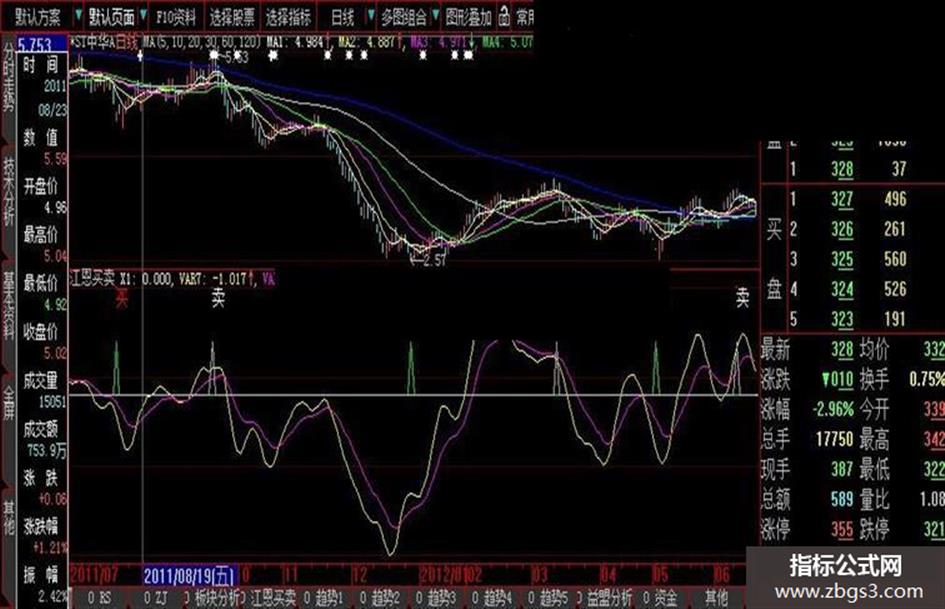Viewport: 945px width, 609px height.
Task: Open the 其他 tab in bottom bar
Action: (717, 598)
